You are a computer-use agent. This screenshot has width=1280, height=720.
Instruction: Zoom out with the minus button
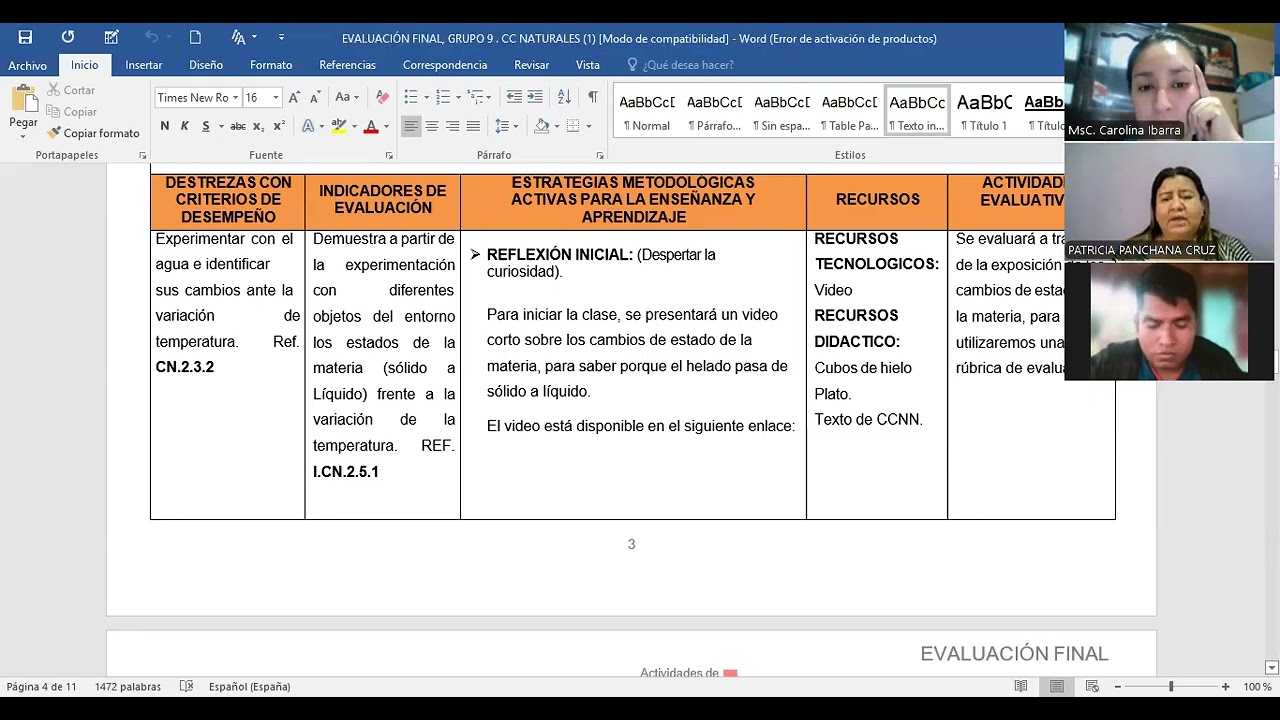pyautogui.click(x=1118, y=687)
